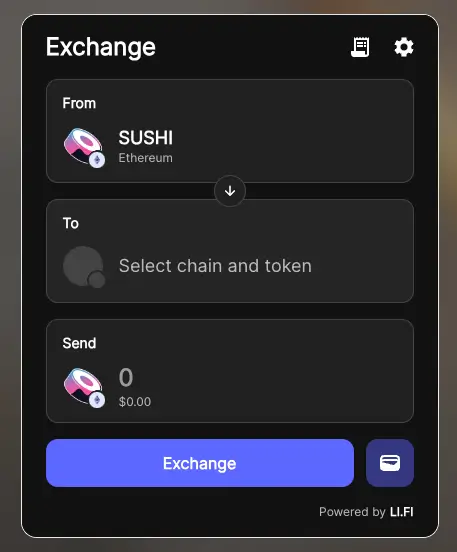Click the SUSHI logo in Send card
457x552 pixels.
point(83,386)
